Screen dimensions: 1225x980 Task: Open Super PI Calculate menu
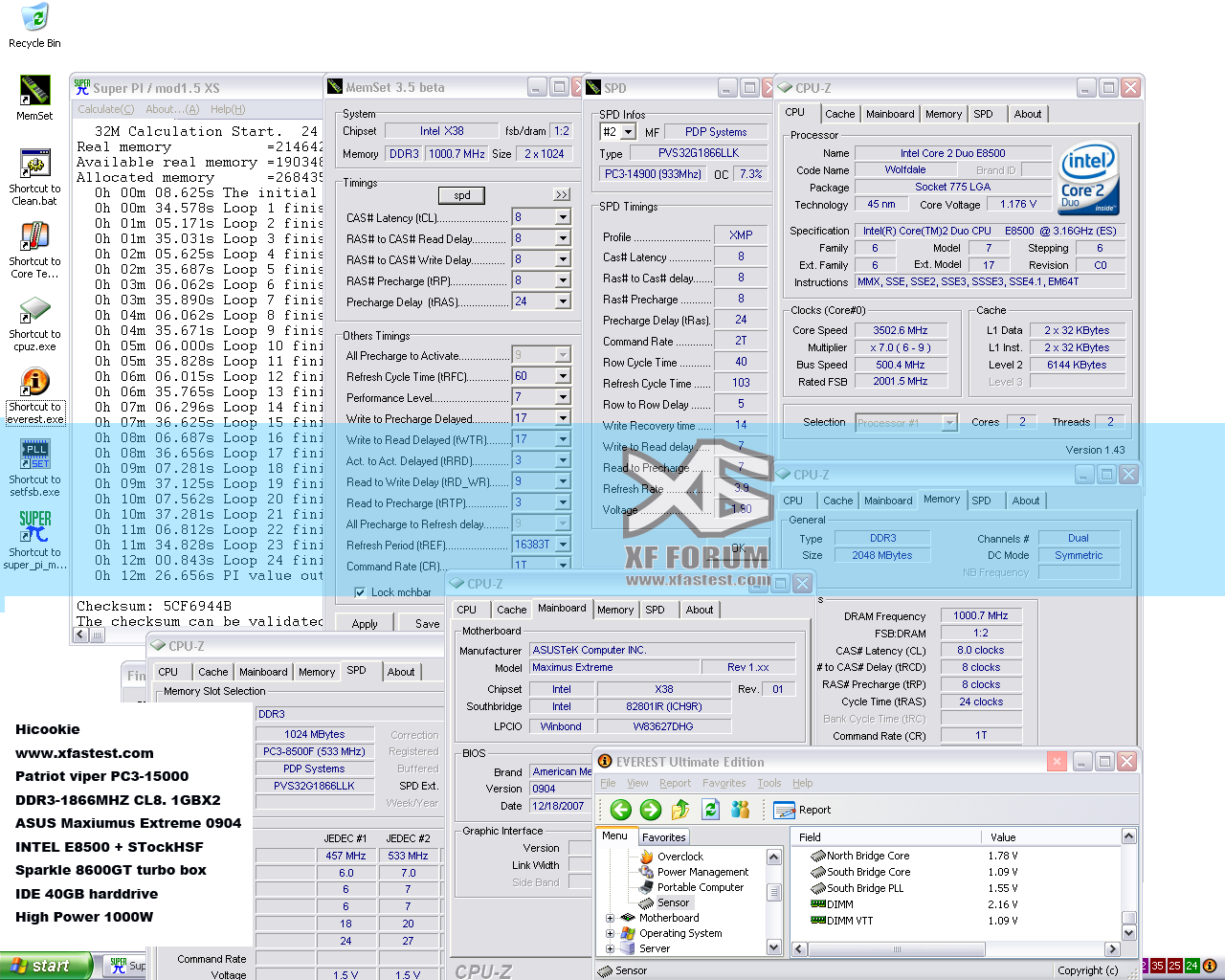tap(105, 109)
